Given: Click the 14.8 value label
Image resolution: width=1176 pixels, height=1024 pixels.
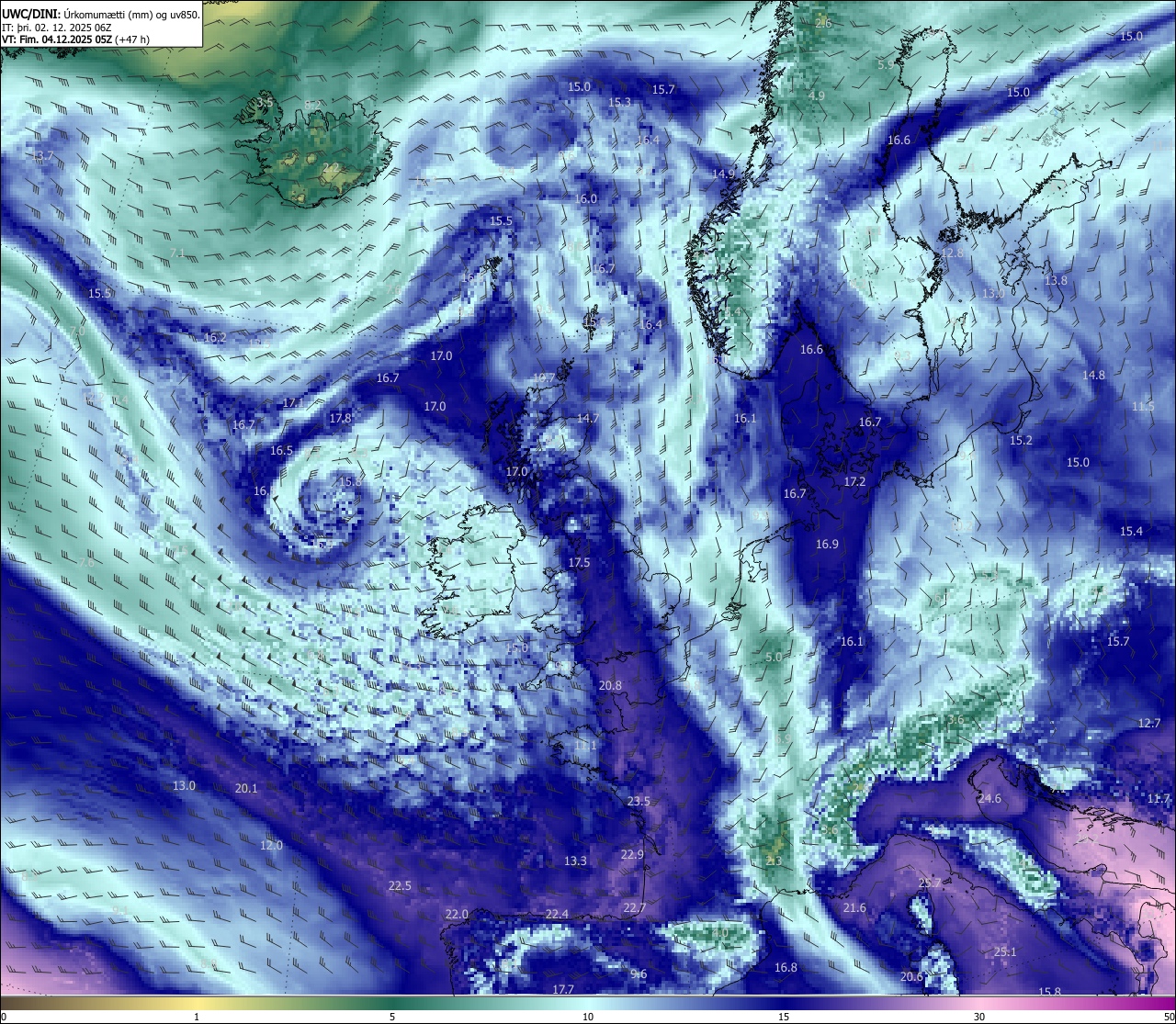Looking at the screenshot, I should (x=1093, y=376).
